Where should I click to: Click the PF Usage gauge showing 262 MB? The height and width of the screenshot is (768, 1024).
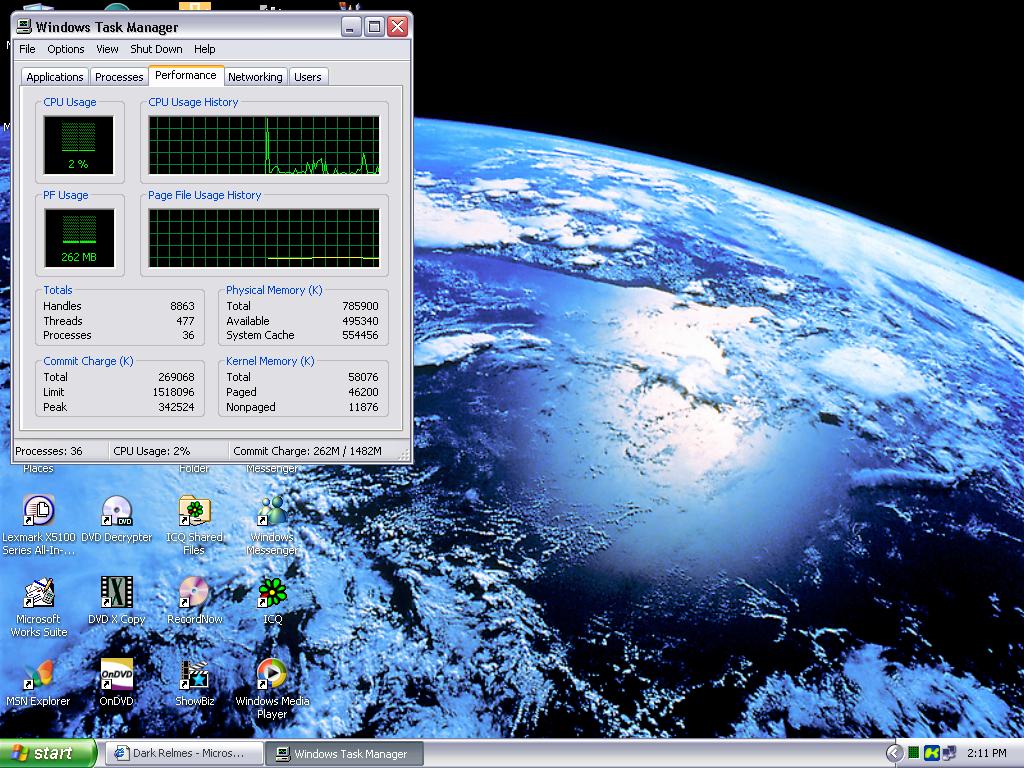(79, 238)
